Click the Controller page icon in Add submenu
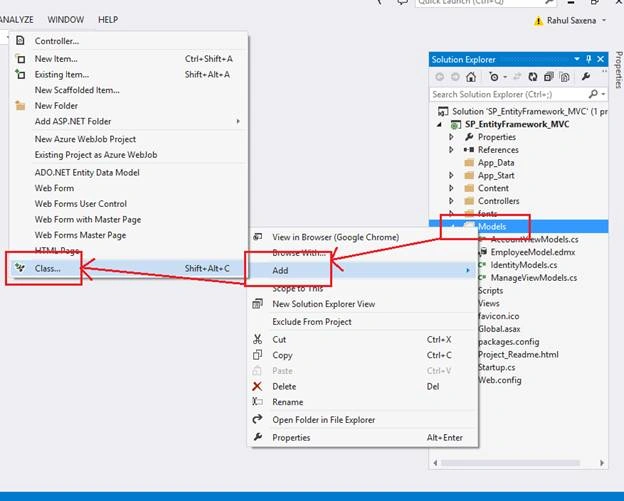The height and width of the screenshot is (501, 624). click(20, 41)
